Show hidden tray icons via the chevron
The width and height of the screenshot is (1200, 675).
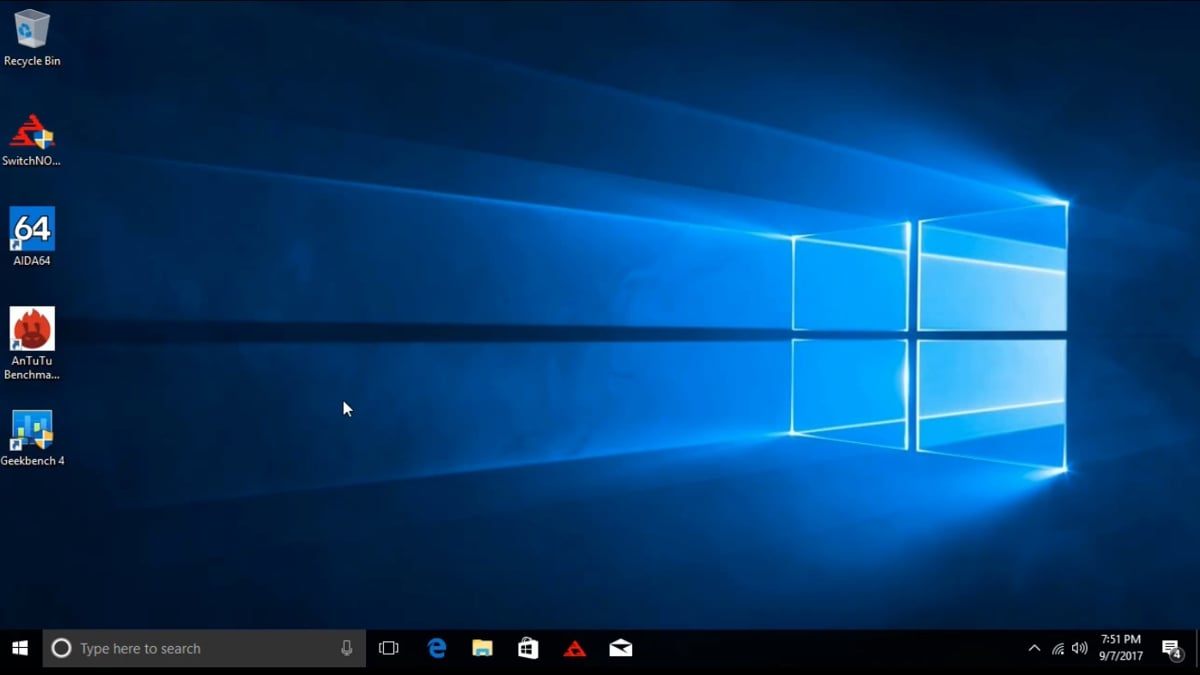click(1034, 648)
